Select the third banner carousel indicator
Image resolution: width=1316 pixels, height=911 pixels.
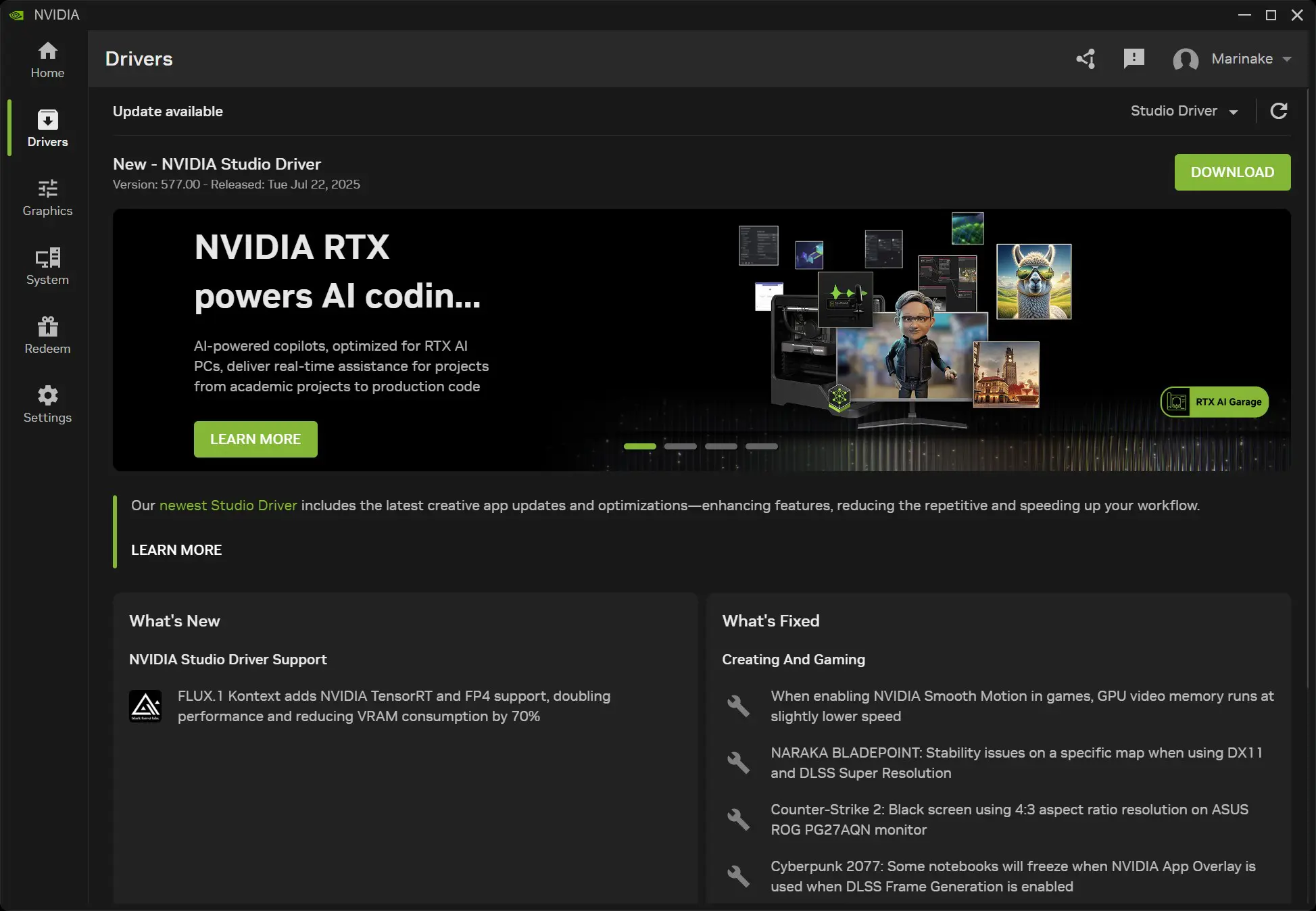(x=721, y=447)
